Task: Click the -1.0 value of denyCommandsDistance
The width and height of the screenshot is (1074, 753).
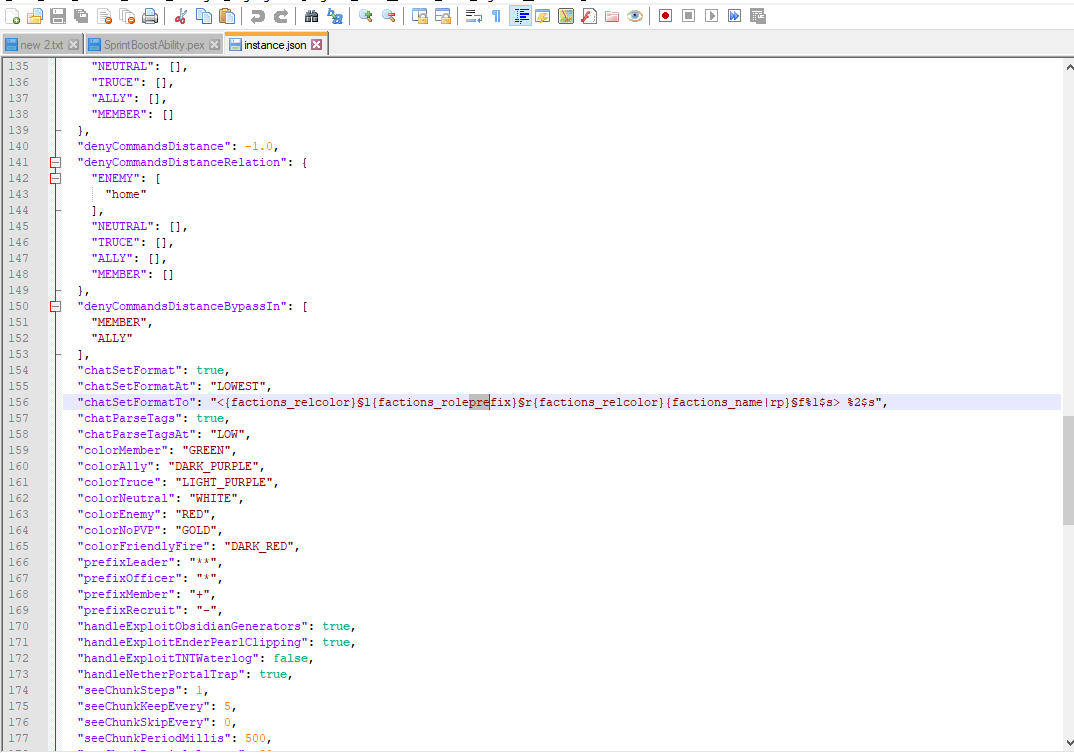Action: pyautogui.click(x=258, y=147)
